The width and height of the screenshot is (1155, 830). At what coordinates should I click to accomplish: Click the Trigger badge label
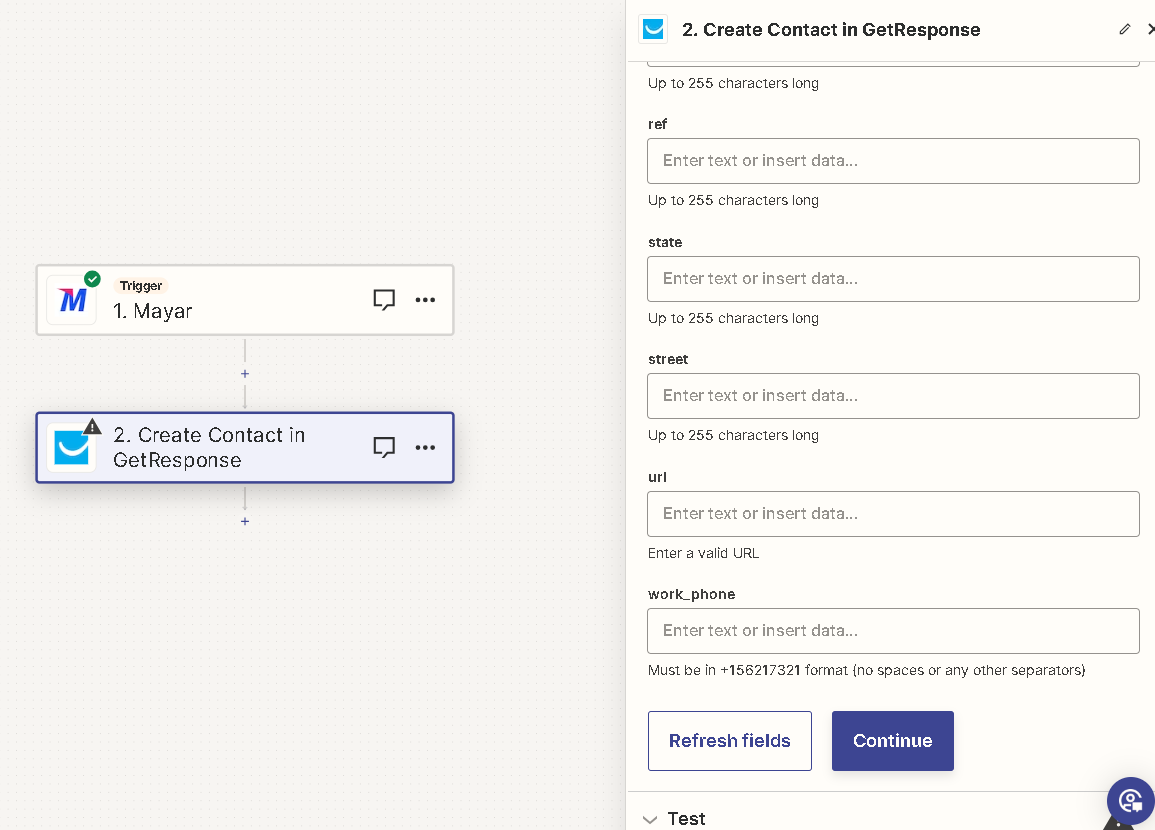[x=141, y=286]
